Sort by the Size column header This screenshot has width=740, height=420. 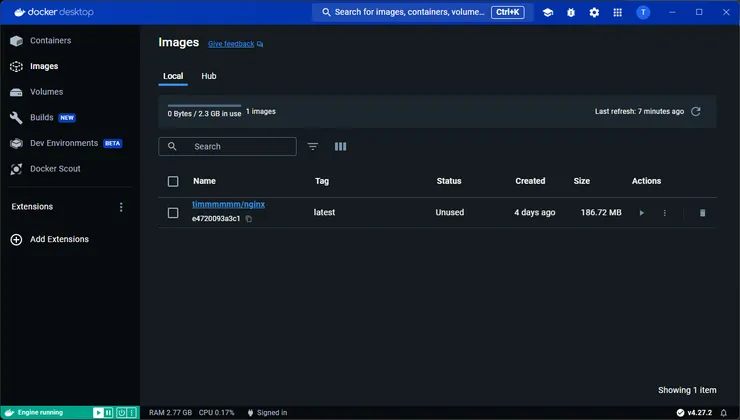581,181
